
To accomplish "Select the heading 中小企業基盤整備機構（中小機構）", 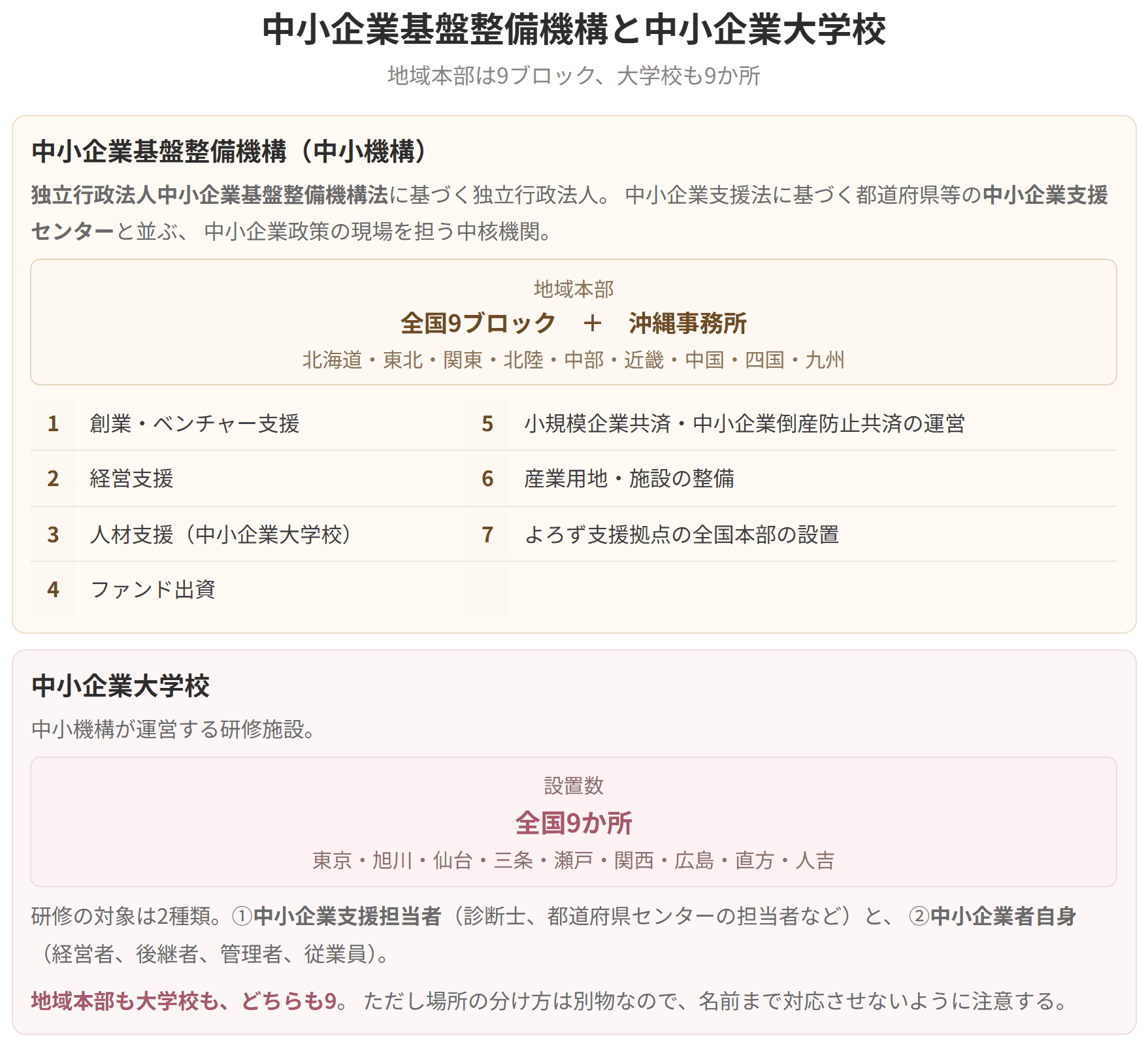I will 229,151.
